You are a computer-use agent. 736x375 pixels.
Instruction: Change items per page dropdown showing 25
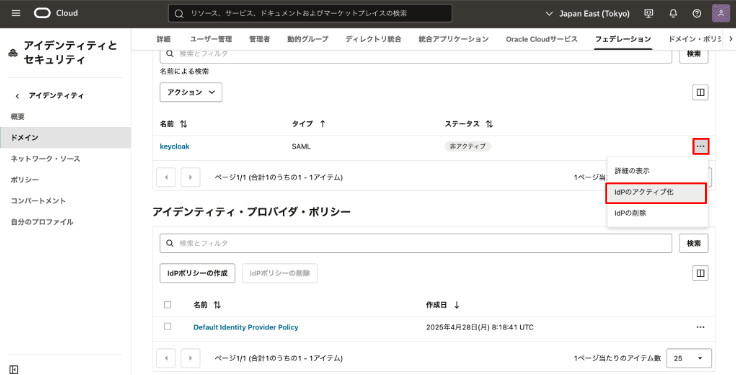point(689,358)
